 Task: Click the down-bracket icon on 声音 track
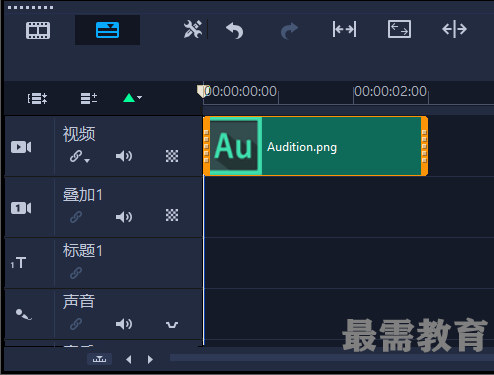point(172,324)
